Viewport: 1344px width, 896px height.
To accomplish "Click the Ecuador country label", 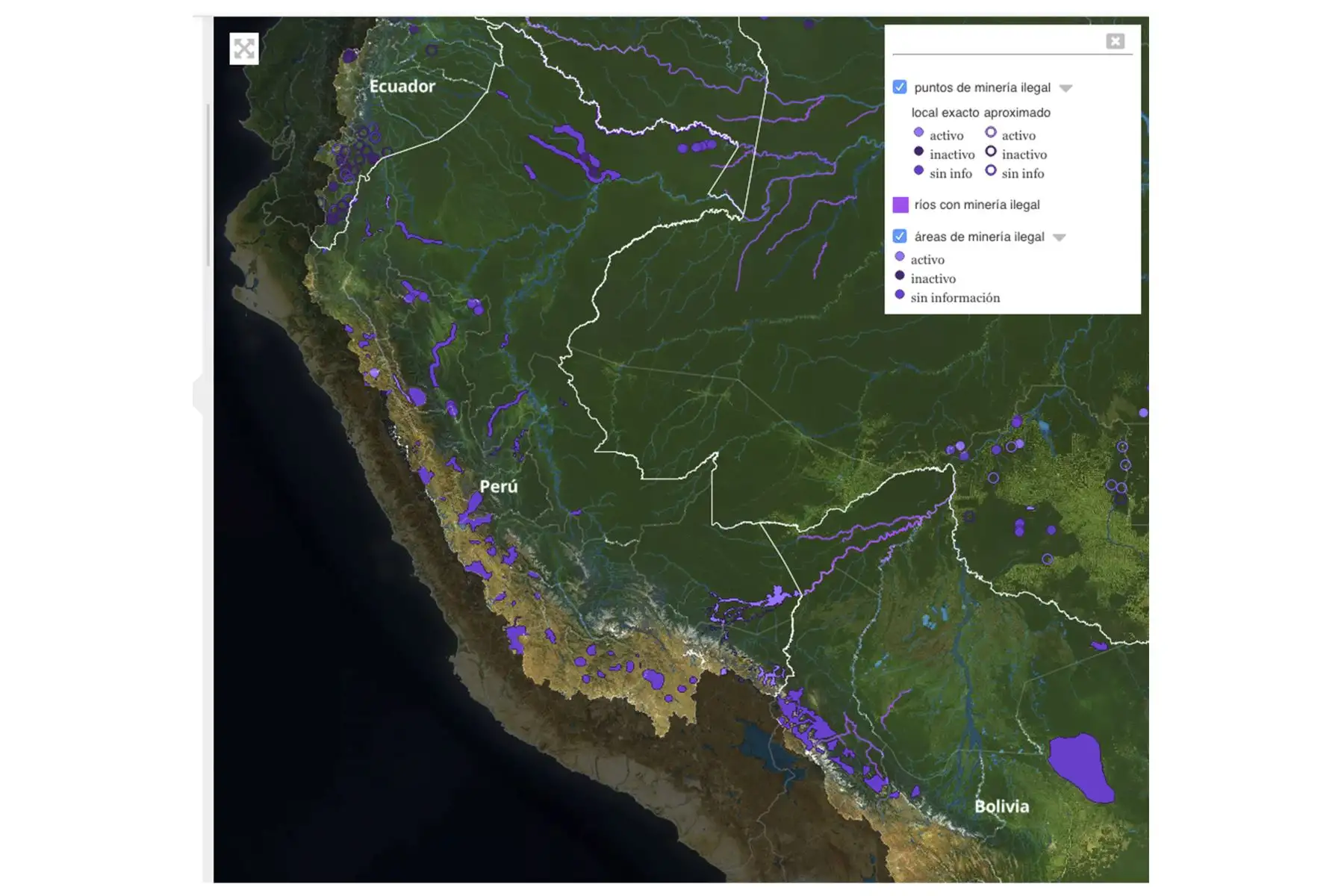I will click(x=402, y=86).
